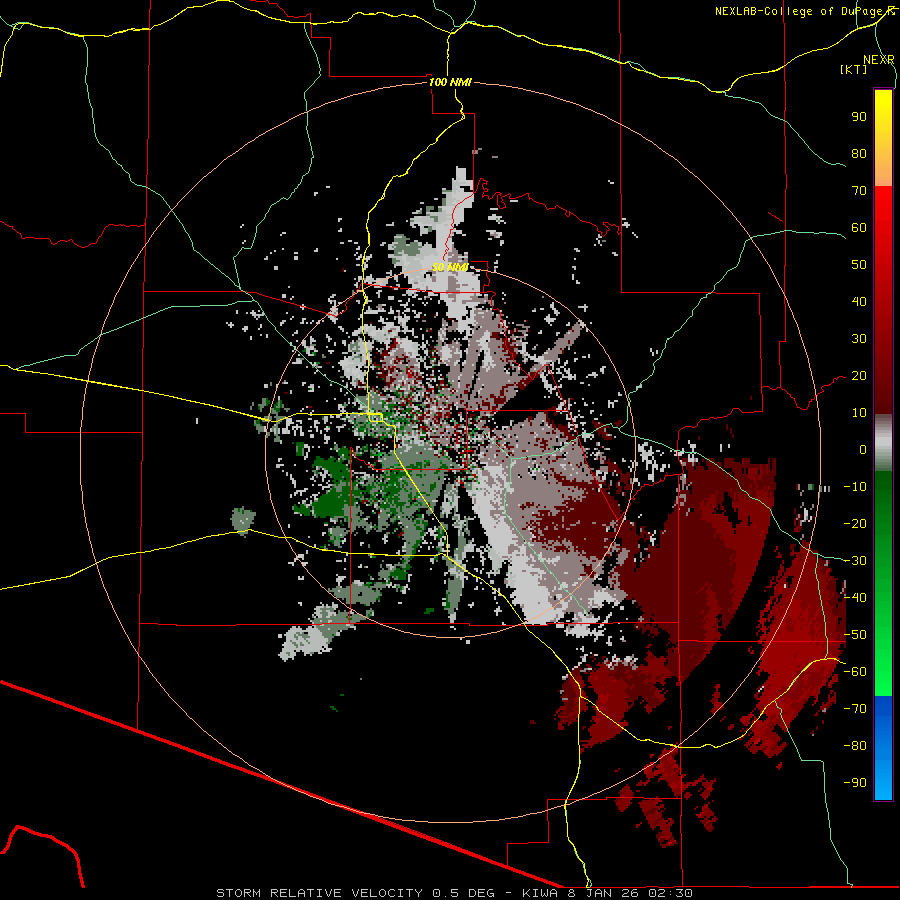Image resolution: width=900 pixels, height=900 pixels.
Task: Click the -40 value on the velocity scale
Action: 855,598
